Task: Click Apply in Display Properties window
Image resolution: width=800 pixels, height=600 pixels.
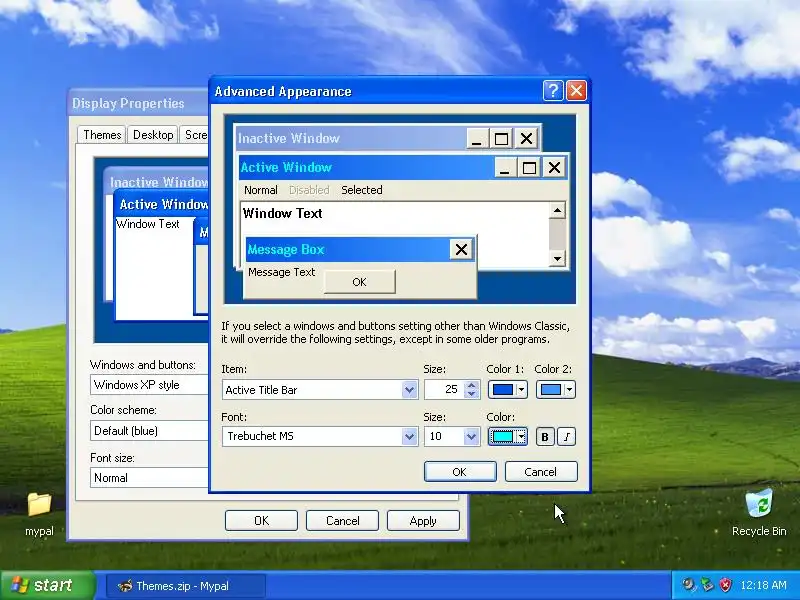Action: (x=423, y=521)
